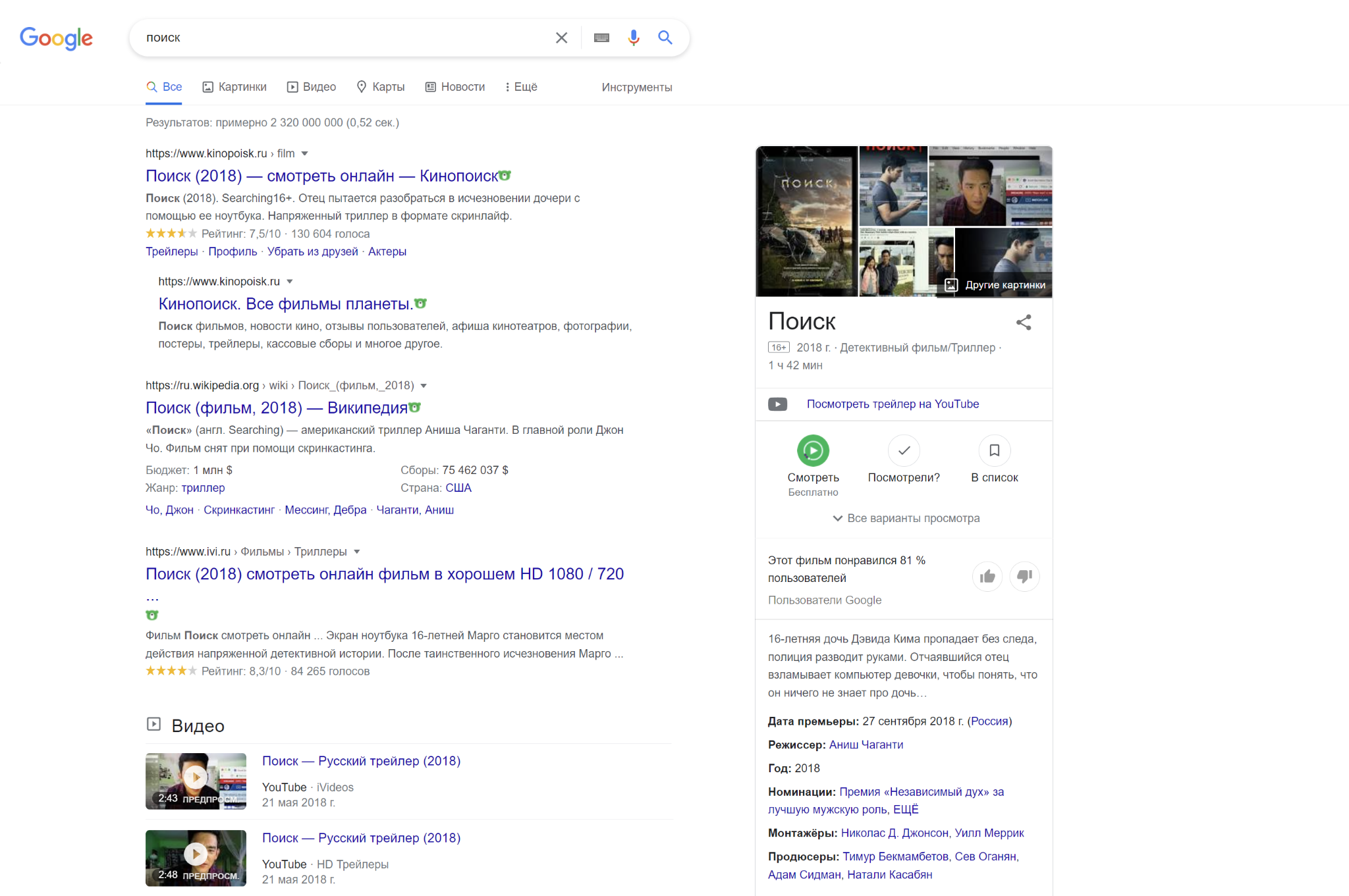Open Убрать из друзей sitelink
This screenshot has width=1349, height=896.
[x=313, y=251]
